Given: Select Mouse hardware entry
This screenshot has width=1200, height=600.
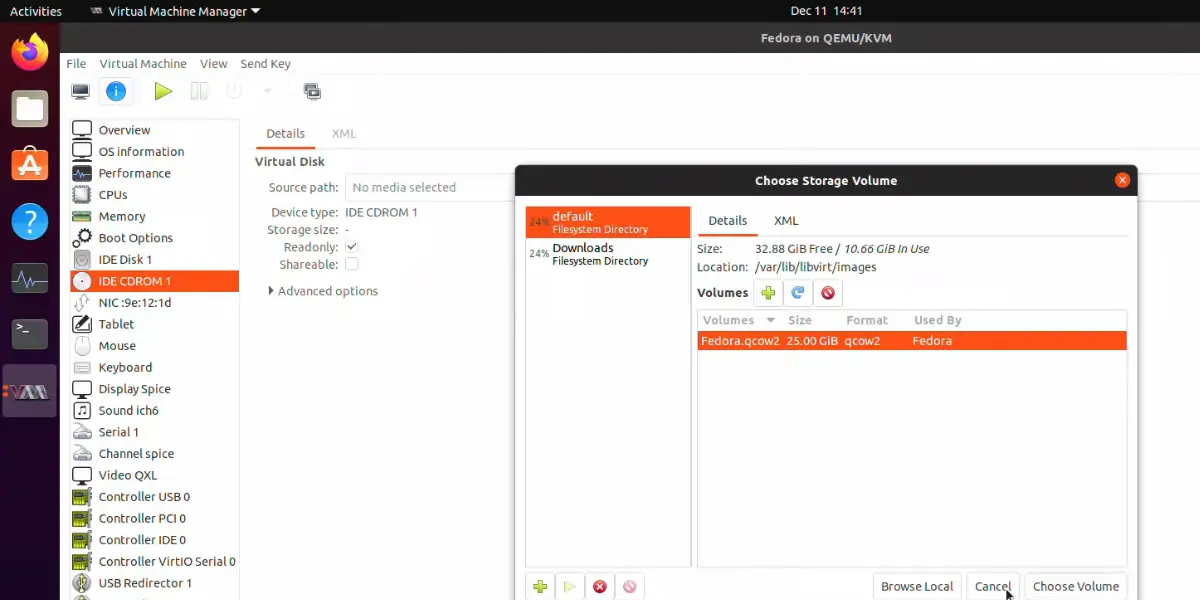Looking at the screenshot, I should [x=155, y=346].
